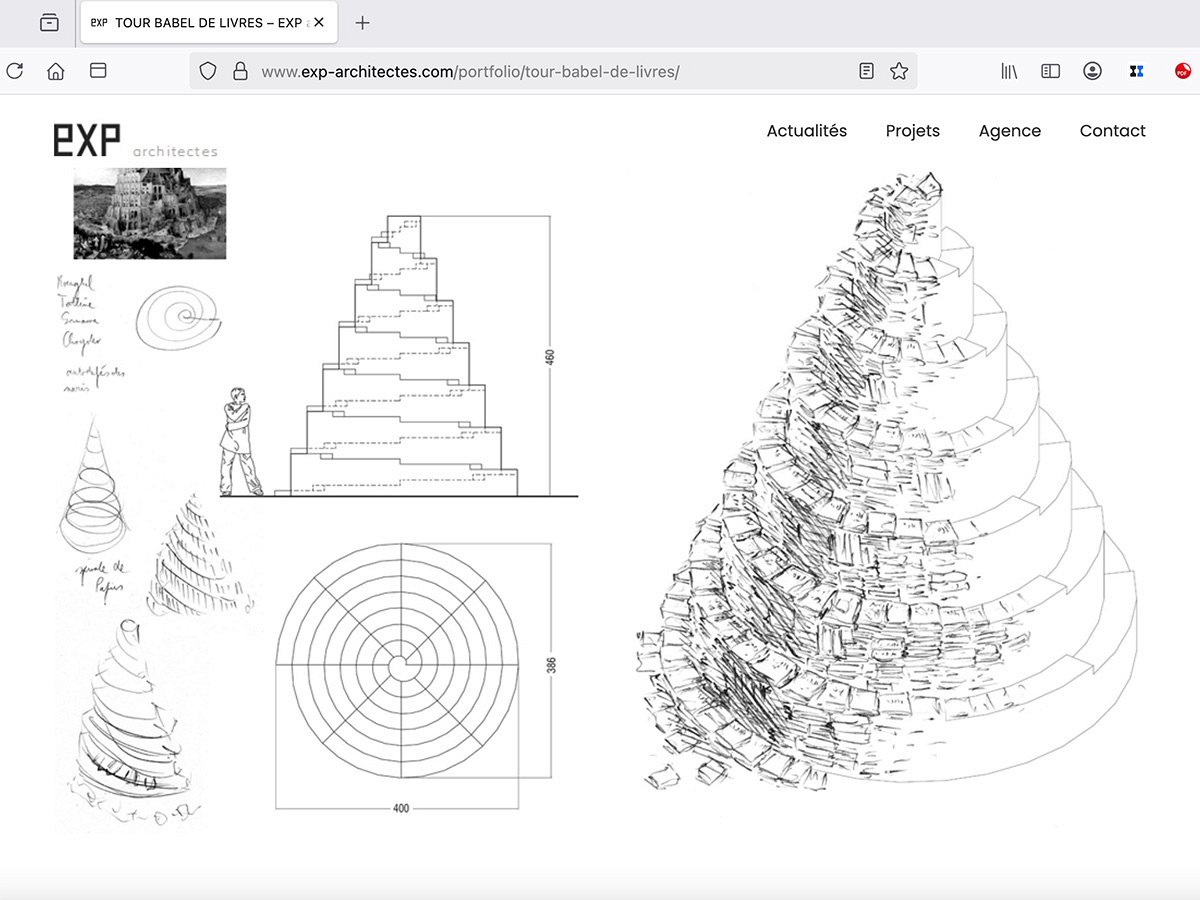1200x900 pixels.
Task: Reload the current page
Action: [x=15, y=71]
